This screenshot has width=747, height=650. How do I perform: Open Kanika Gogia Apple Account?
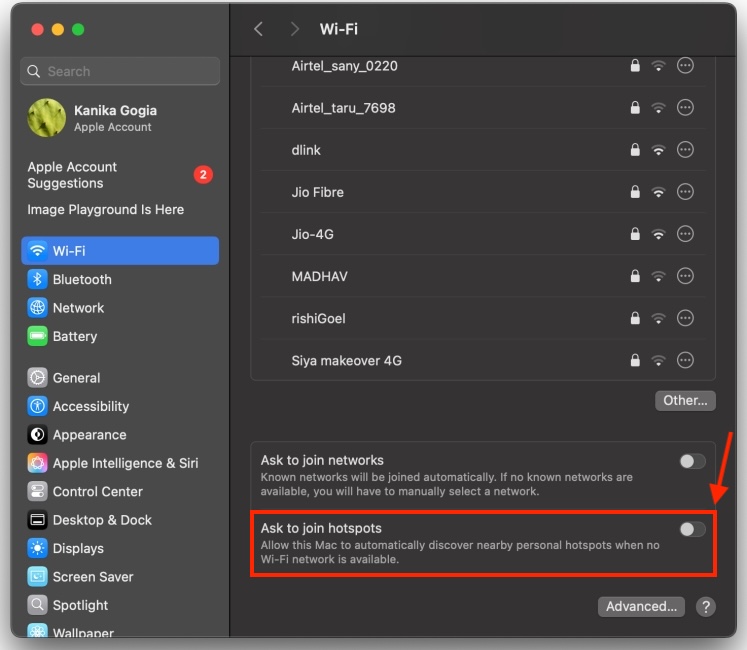point(120,118)
